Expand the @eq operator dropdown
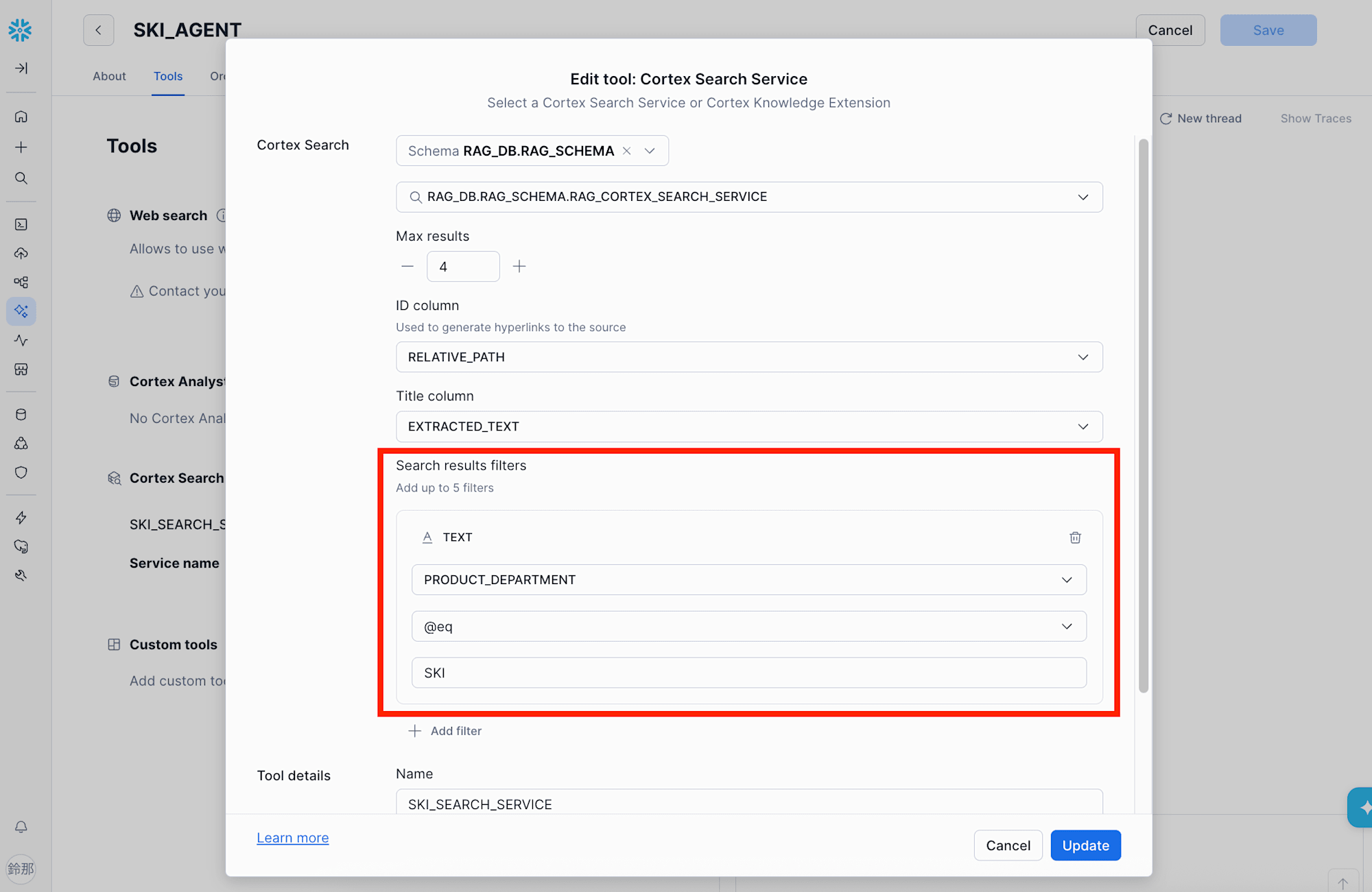Viewport: 1372px width, 892px height. (748, 627)
